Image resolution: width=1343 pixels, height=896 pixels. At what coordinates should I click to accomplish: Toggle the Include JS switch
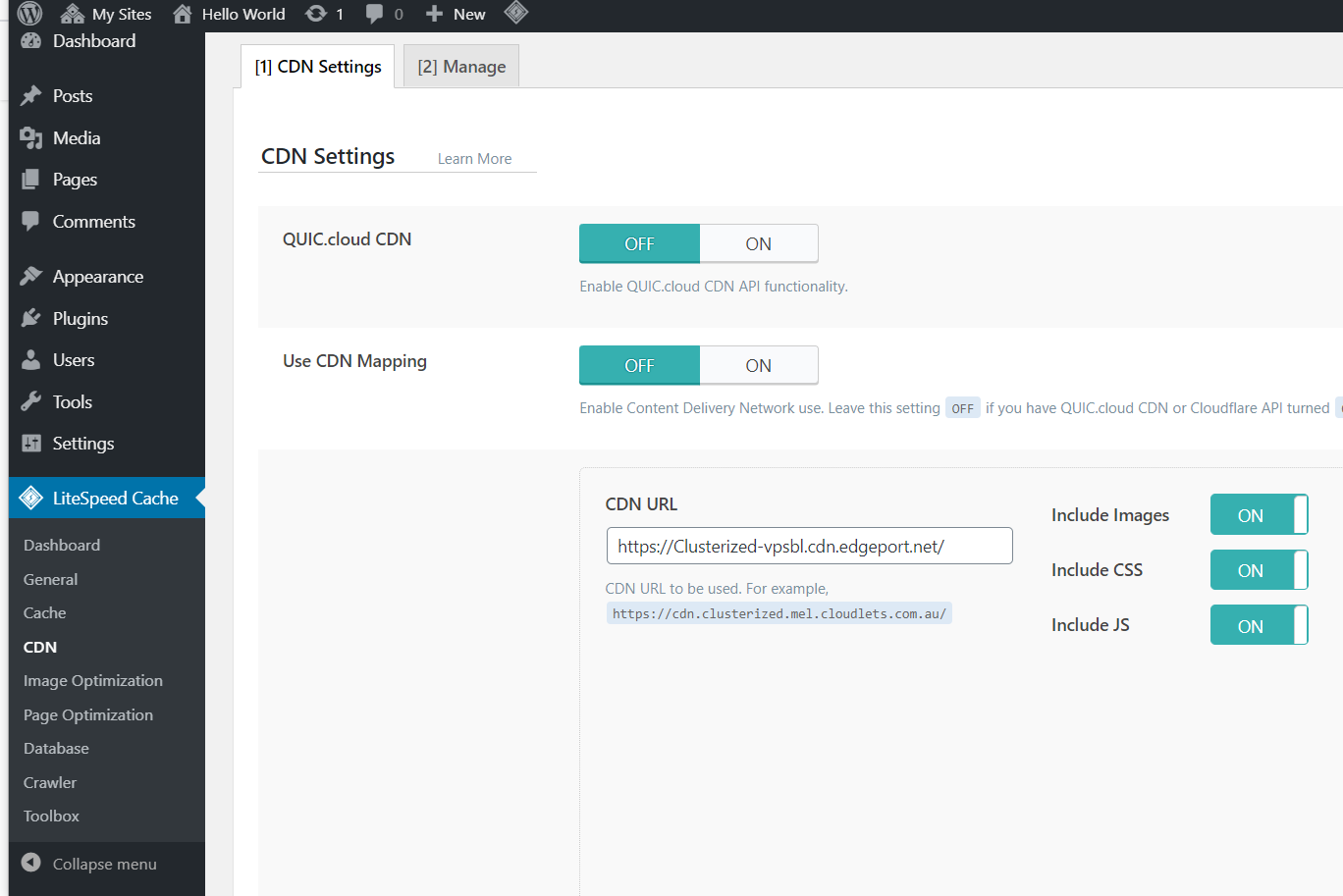[x=1260, y=625]
